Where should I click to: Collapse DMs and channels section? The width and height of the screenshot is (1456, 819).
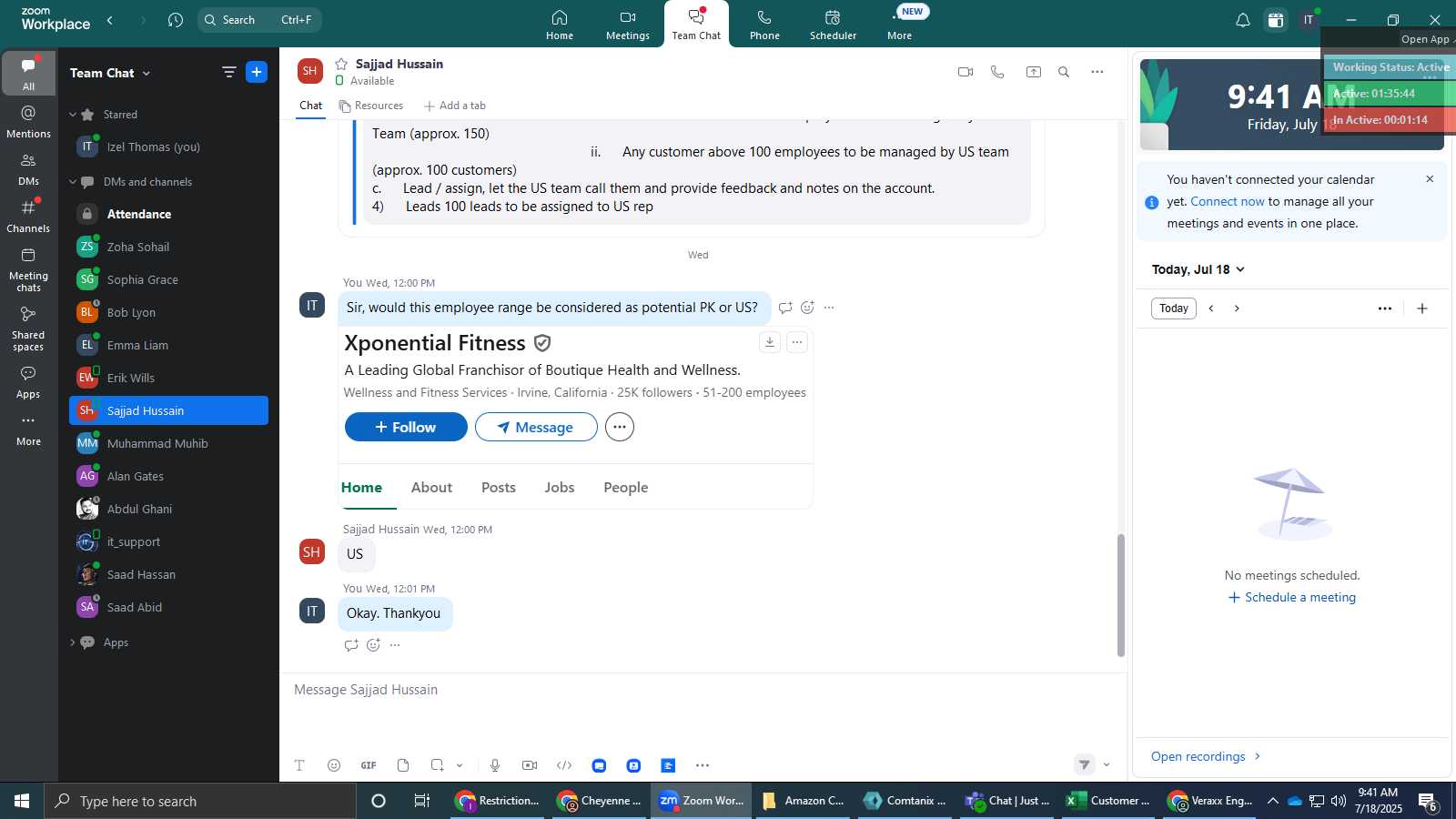point(73,182)
